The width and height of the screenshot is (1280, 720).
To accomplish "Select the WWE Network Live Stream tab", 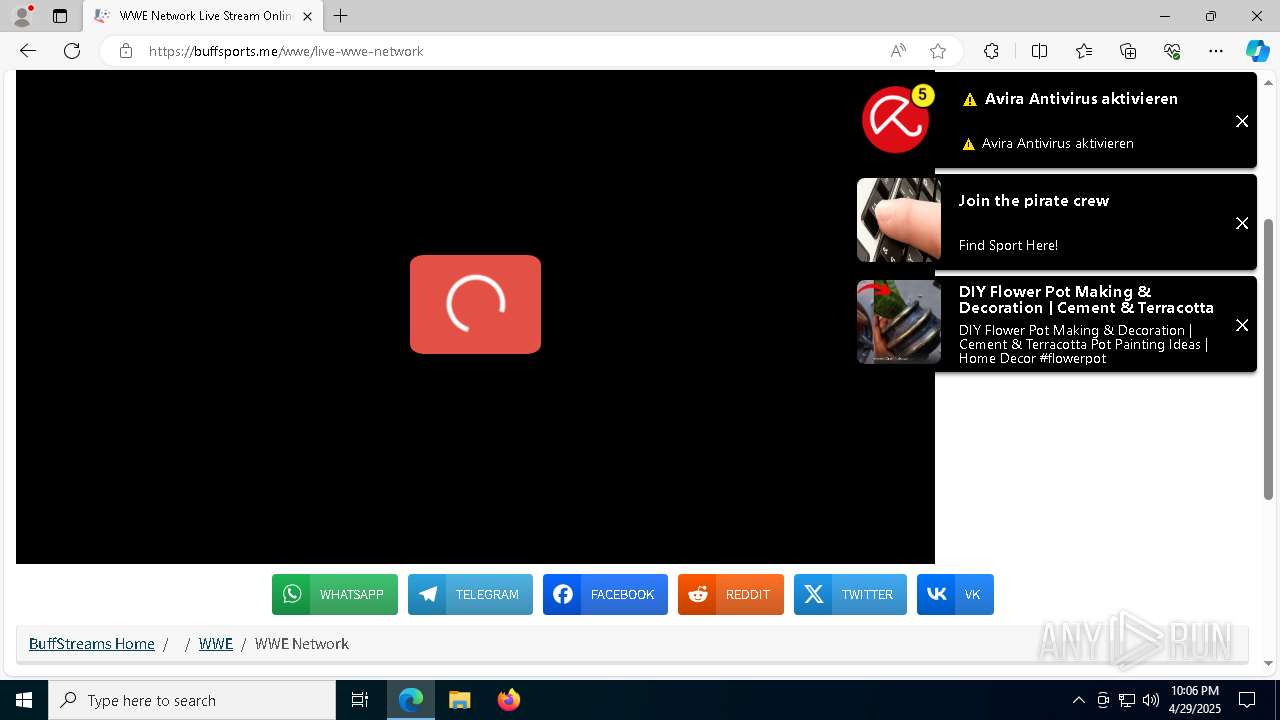I will pos(203,16).
